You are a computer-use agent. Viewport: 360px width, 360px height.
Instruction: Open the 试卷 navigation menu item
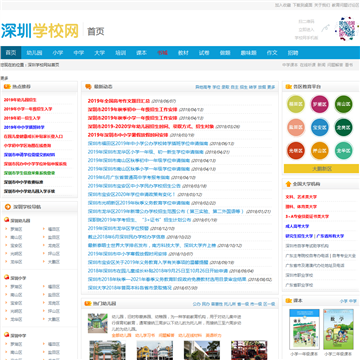pos(204,53)
